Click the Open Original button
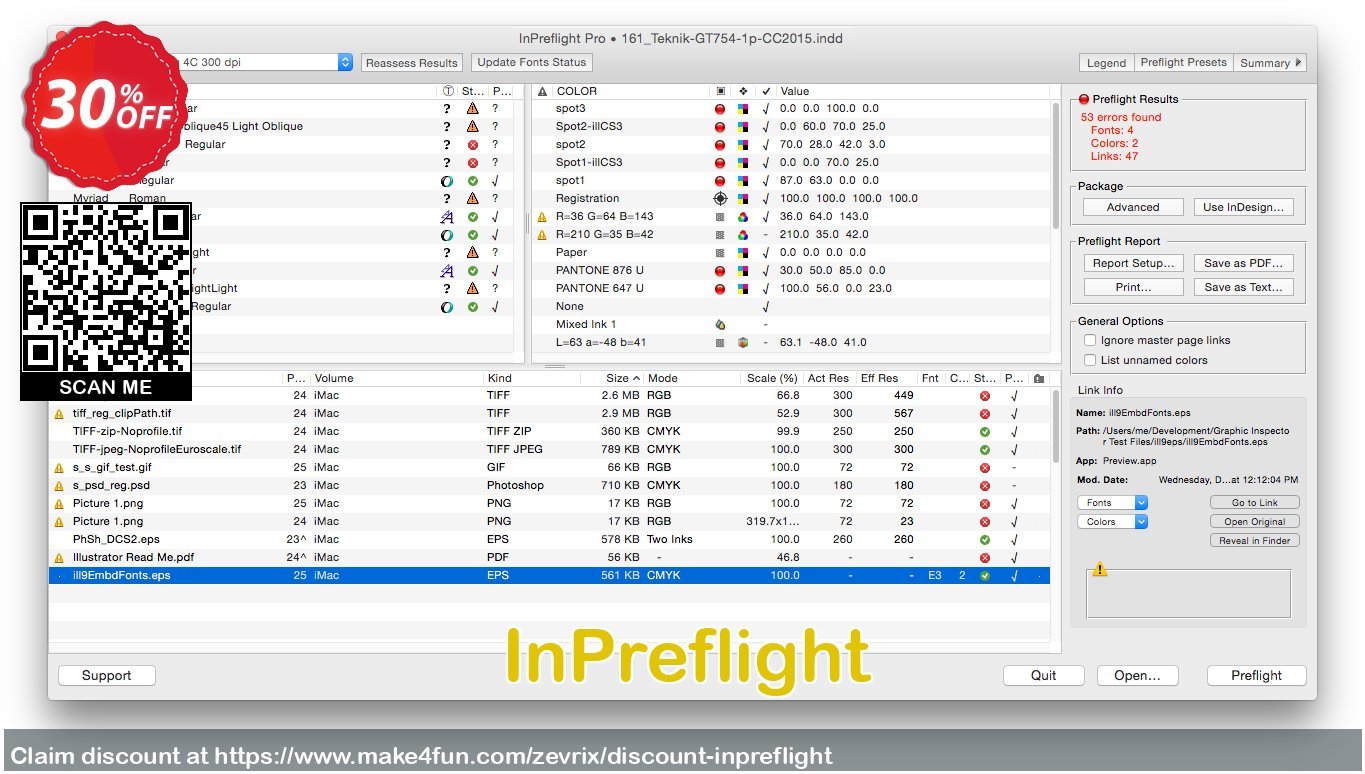Screen dimensions: 1365x774 [1254, 522]
